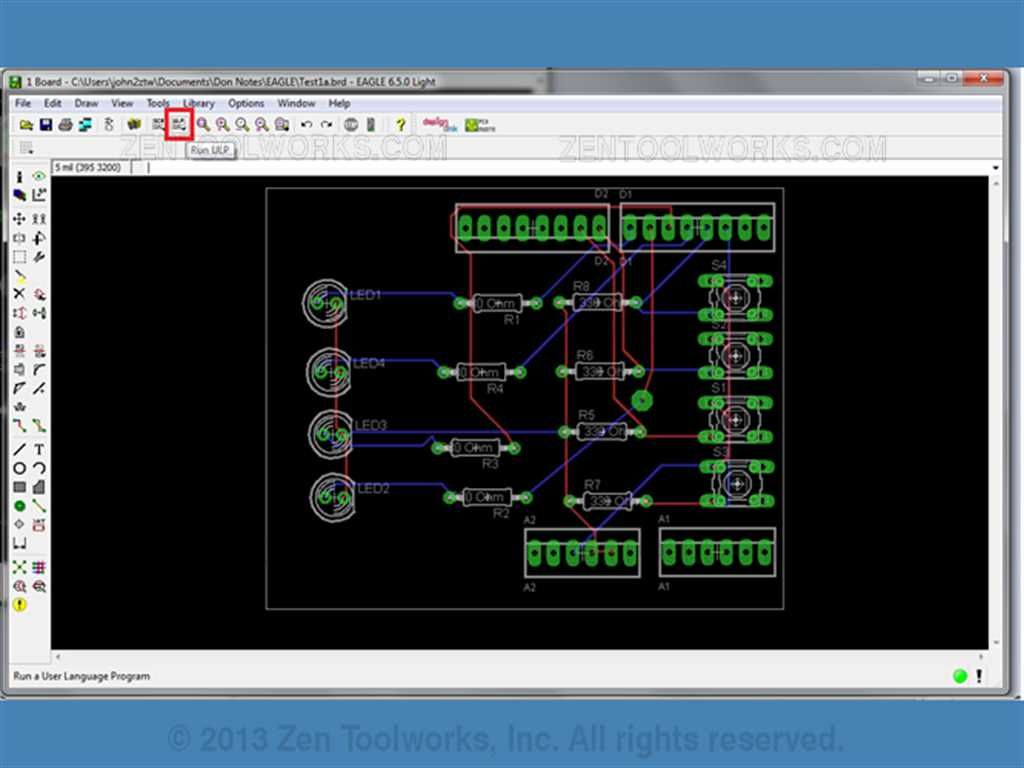This screenshot has width=1024, height=768.
Task: Select the Replace tool icon
Action: [39, 313]
